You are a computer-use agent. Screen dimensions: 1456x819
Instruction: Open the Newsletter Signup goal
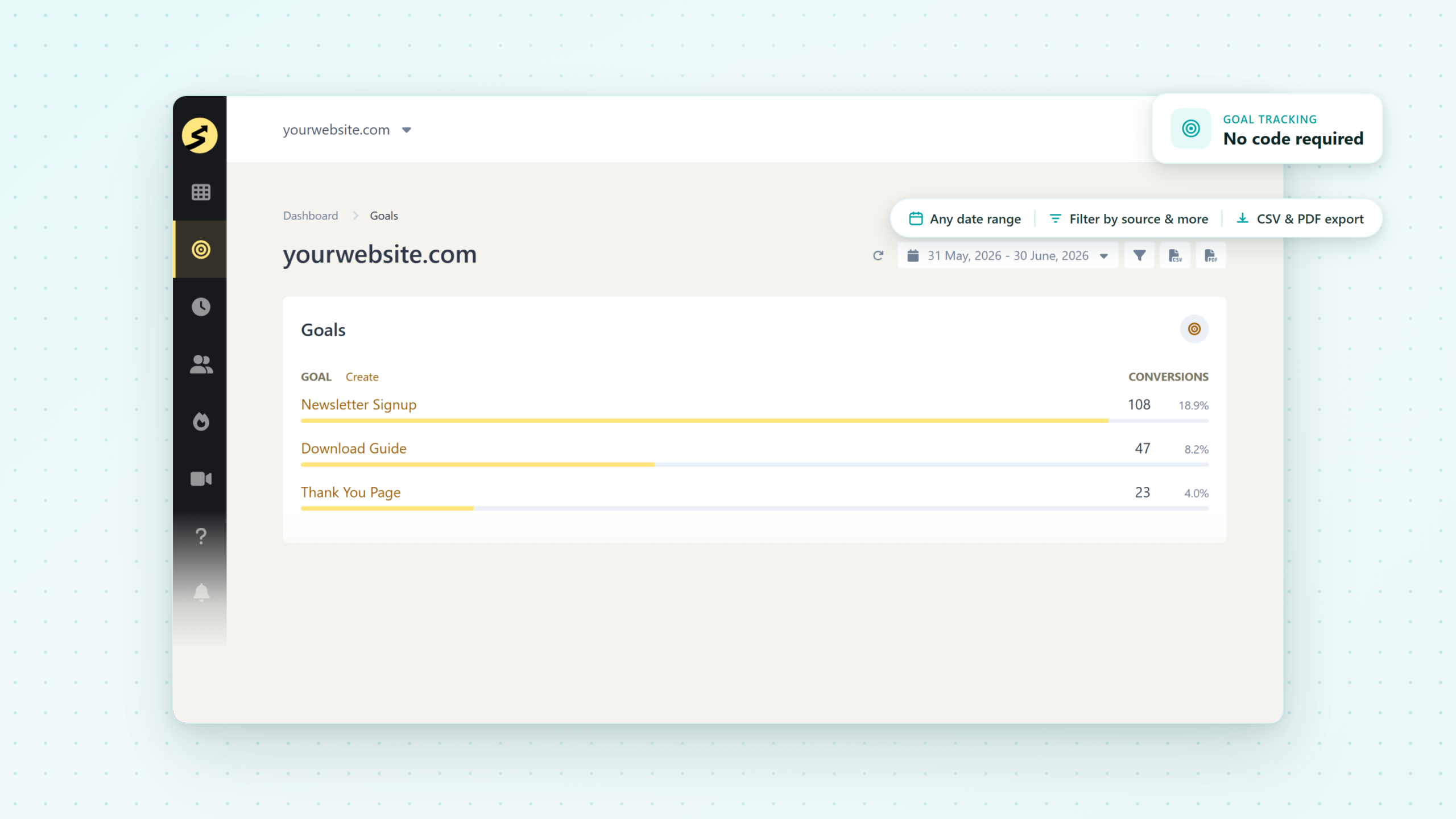[x=359, y=404]
